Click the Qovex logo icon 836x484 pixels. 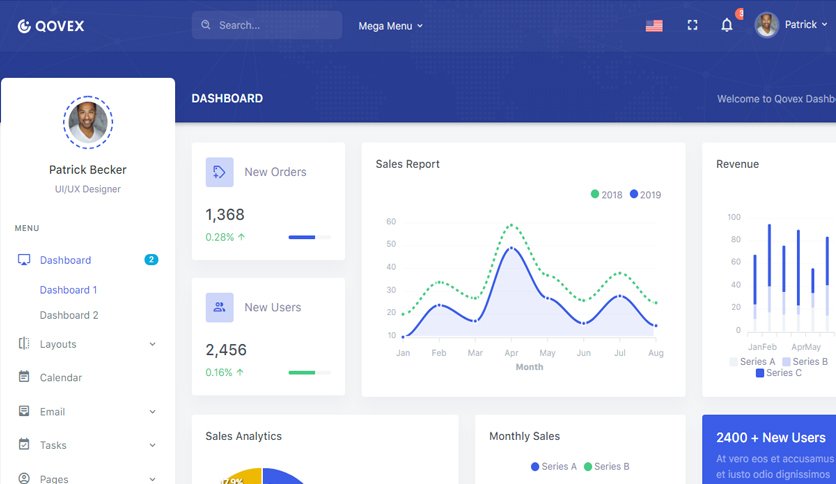click(x=24, y=26)
